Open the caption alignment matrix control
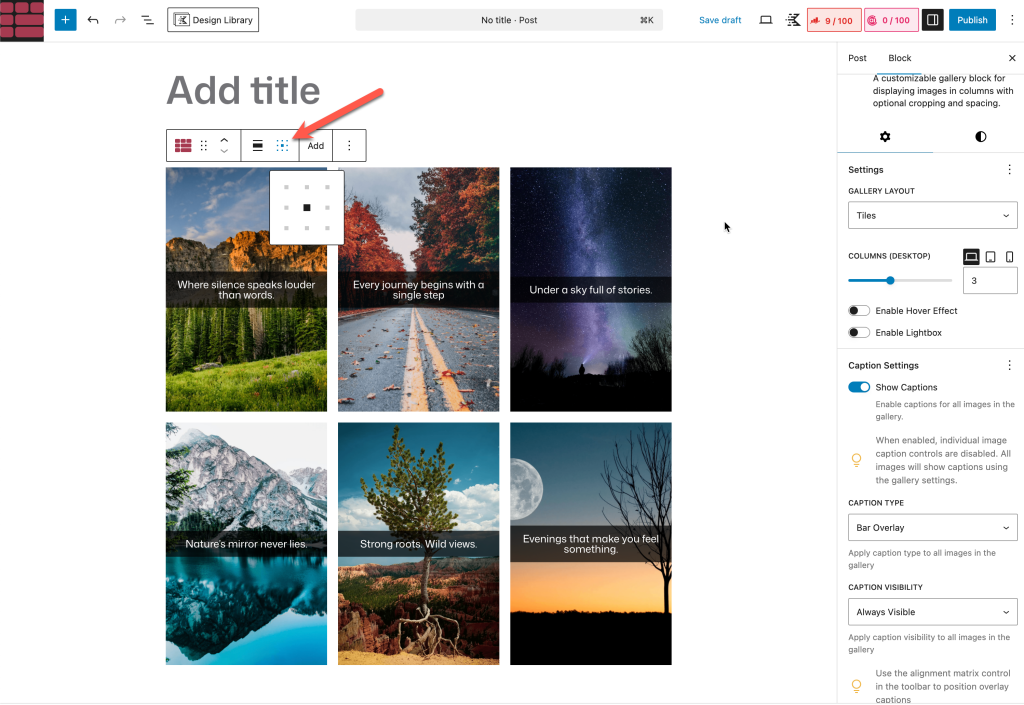This screenshot has width=1024, height=705. 282,146
